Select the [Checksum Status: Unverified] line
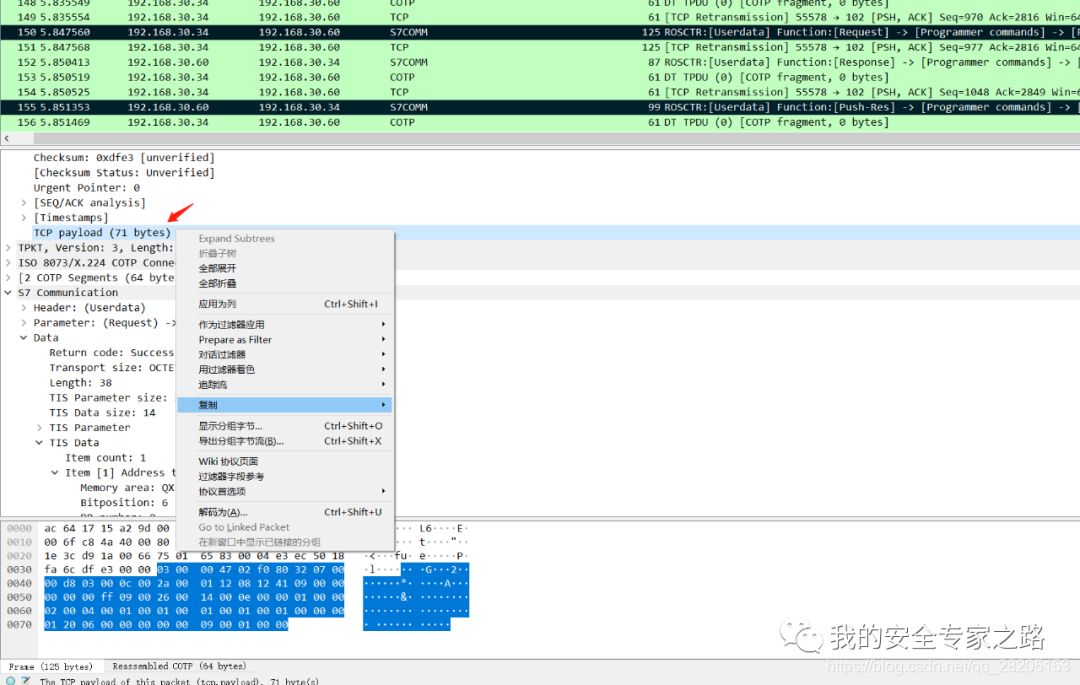 tap(124, 173)
